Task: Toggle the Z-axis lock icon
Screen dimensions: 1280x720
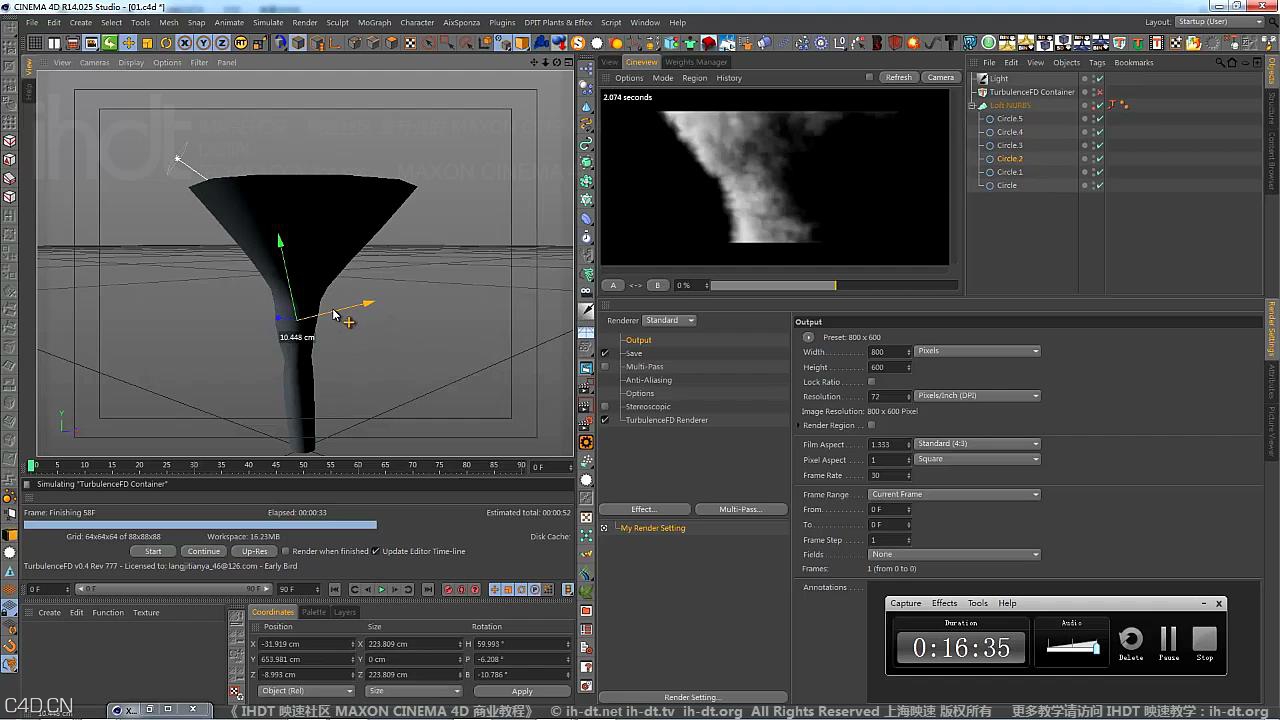Action: [x=222, y=43]
